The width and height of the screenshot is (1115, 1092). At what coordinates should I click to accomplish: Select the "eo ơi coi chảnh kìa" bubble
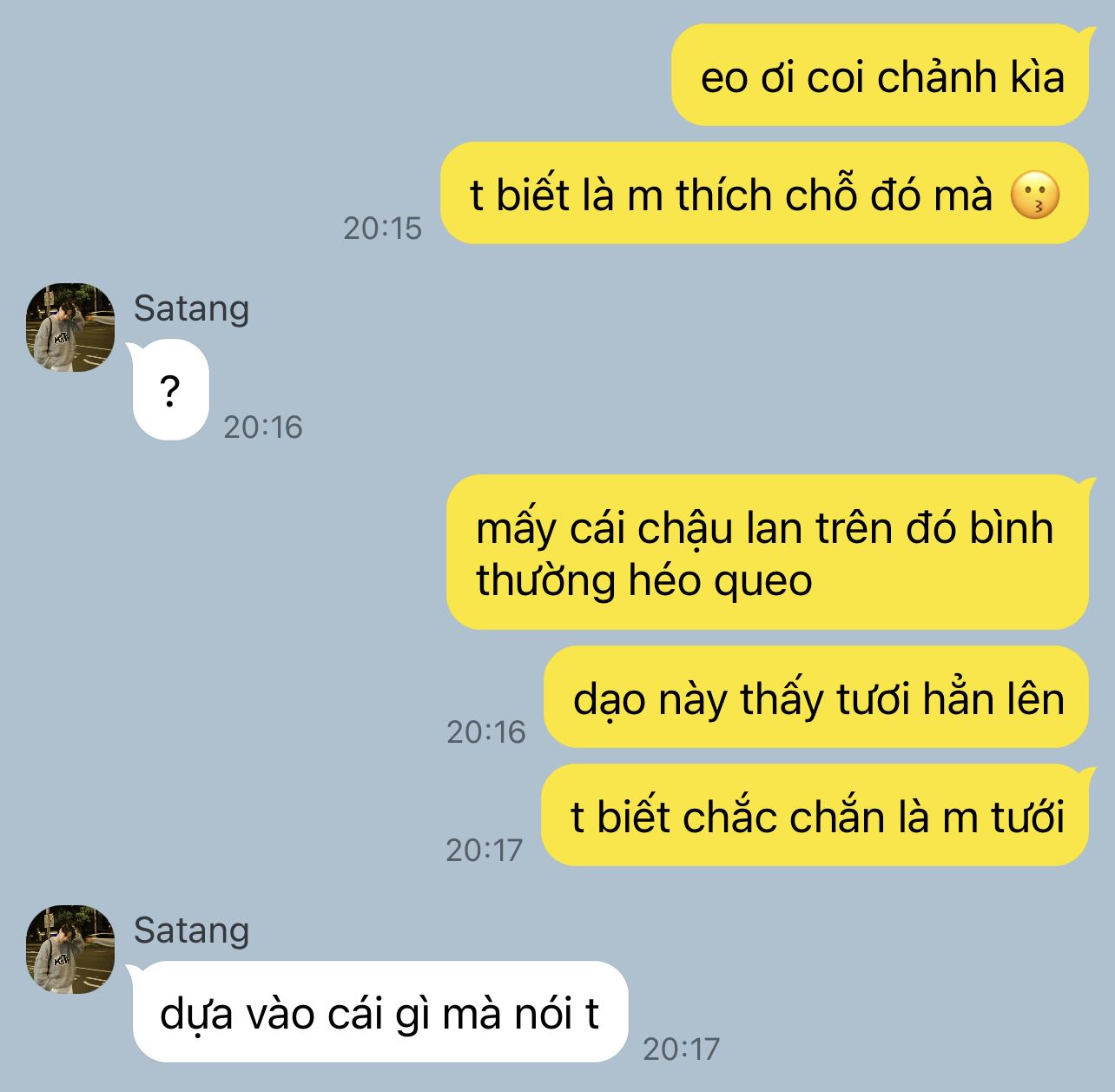880,76
